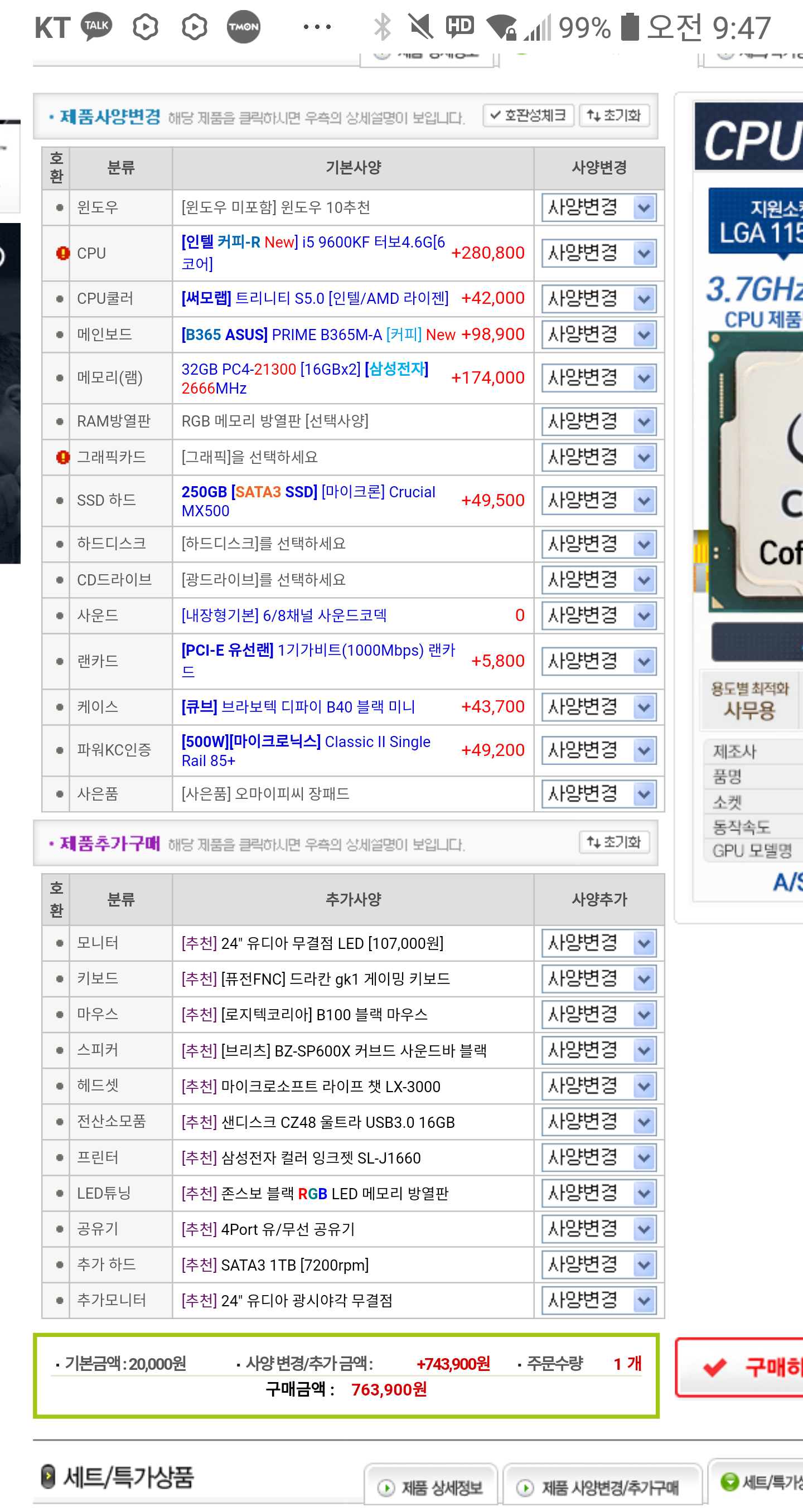Screen dimensions: 803x1512
Task: Open 사양변경 dropdown for 메인보드 row
Action: click(599, 335)
